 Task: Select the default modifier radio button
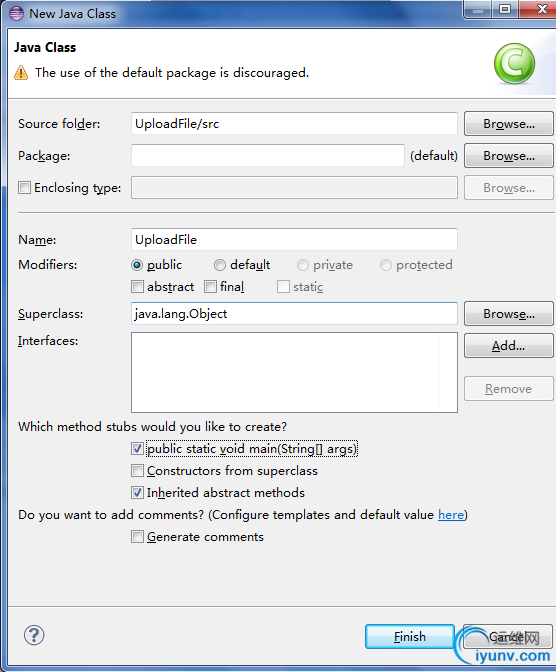point(219,265)
